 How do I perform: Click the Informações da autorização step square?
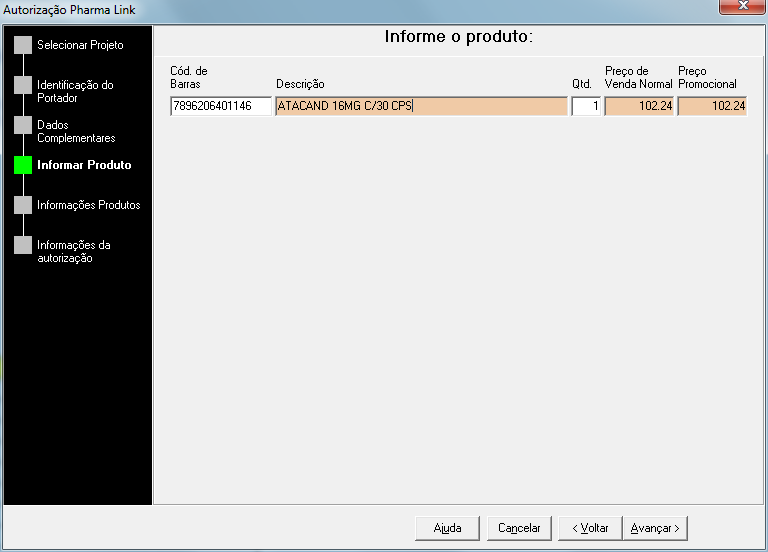click(23, 245)
